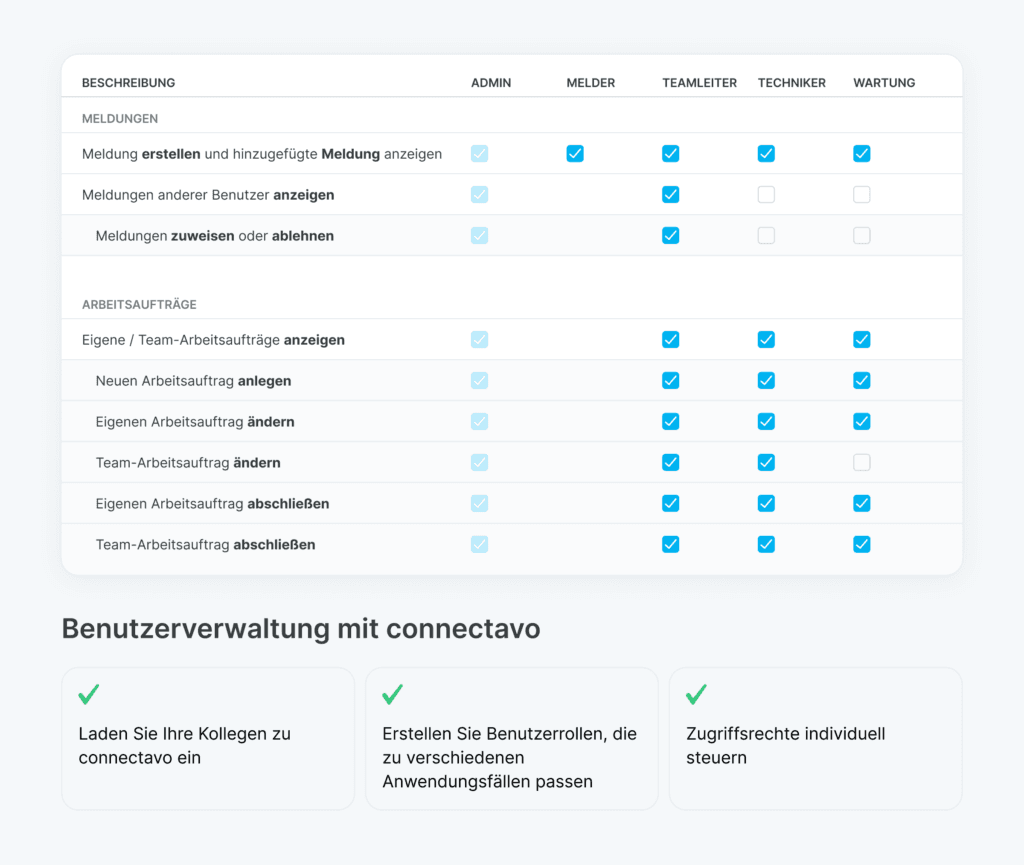Enable Wartung for Meldungen anderer Benutzer anzeigen
Screen dimensions: 1024x865
click(862, 195)
